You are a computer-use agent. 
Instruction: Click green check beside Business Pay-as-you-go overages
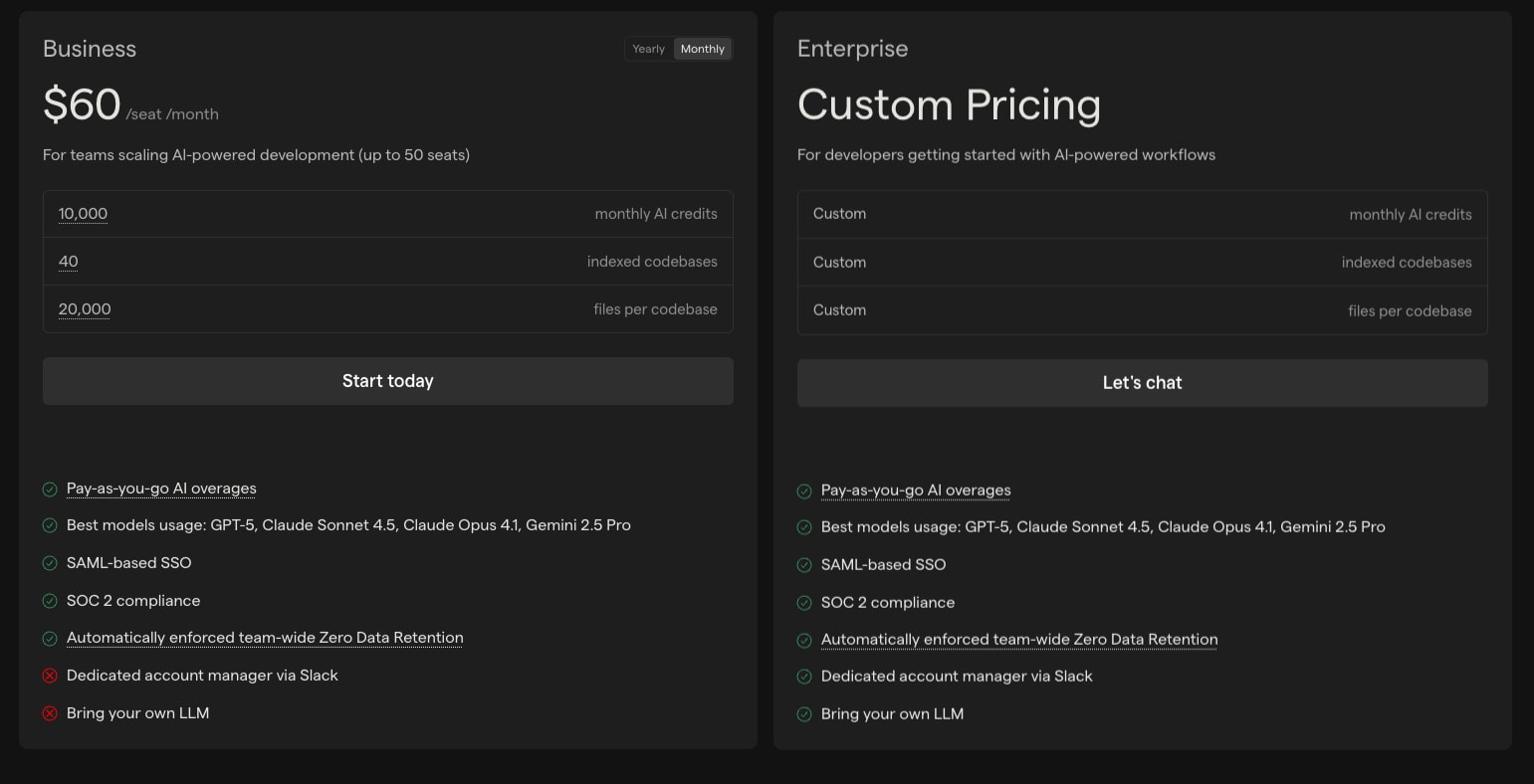click(50, 490)
